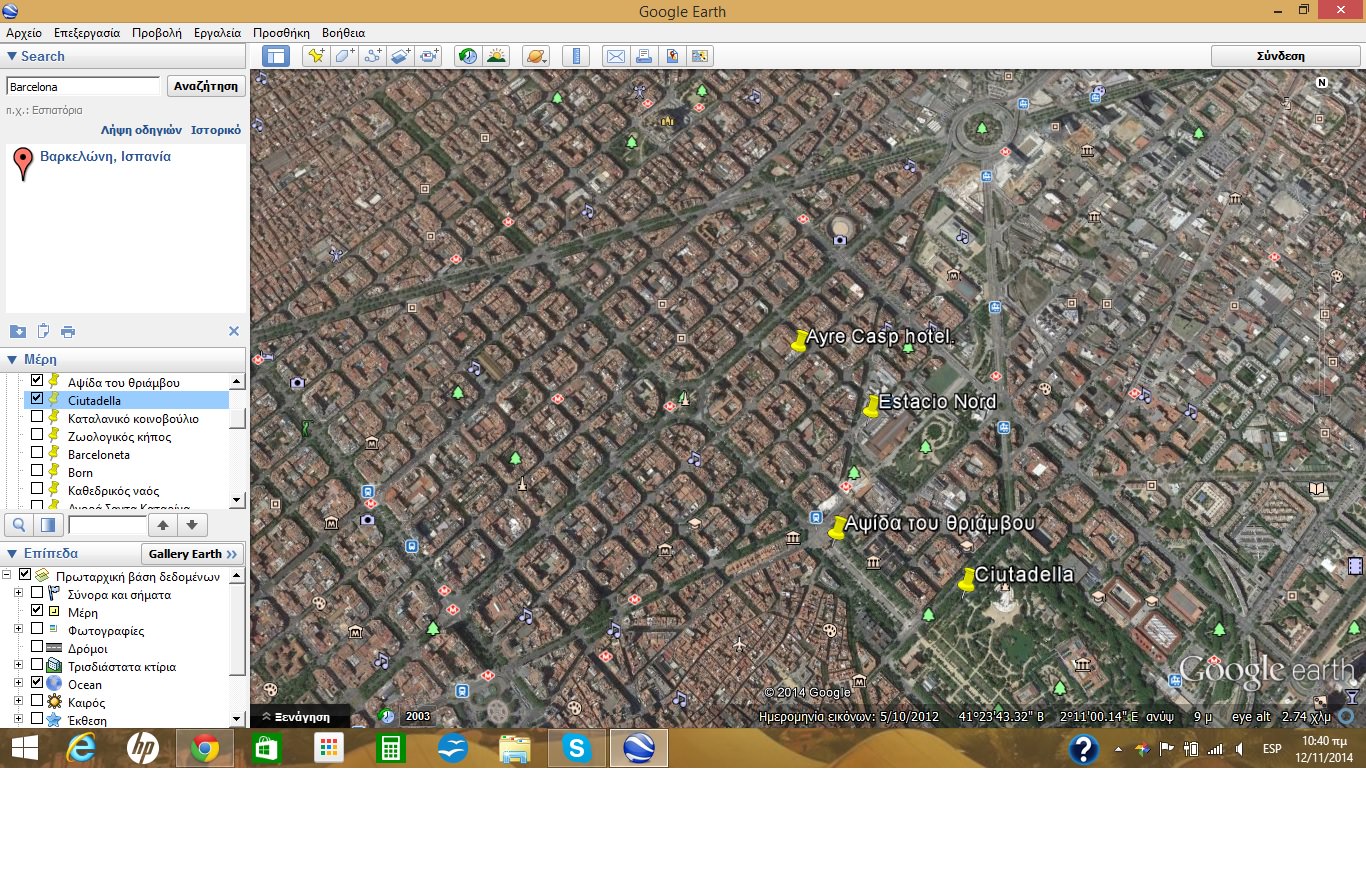1366x880 pixels.
Task: Open the Εργαλεία menu
Action: [x=218, y=33]
